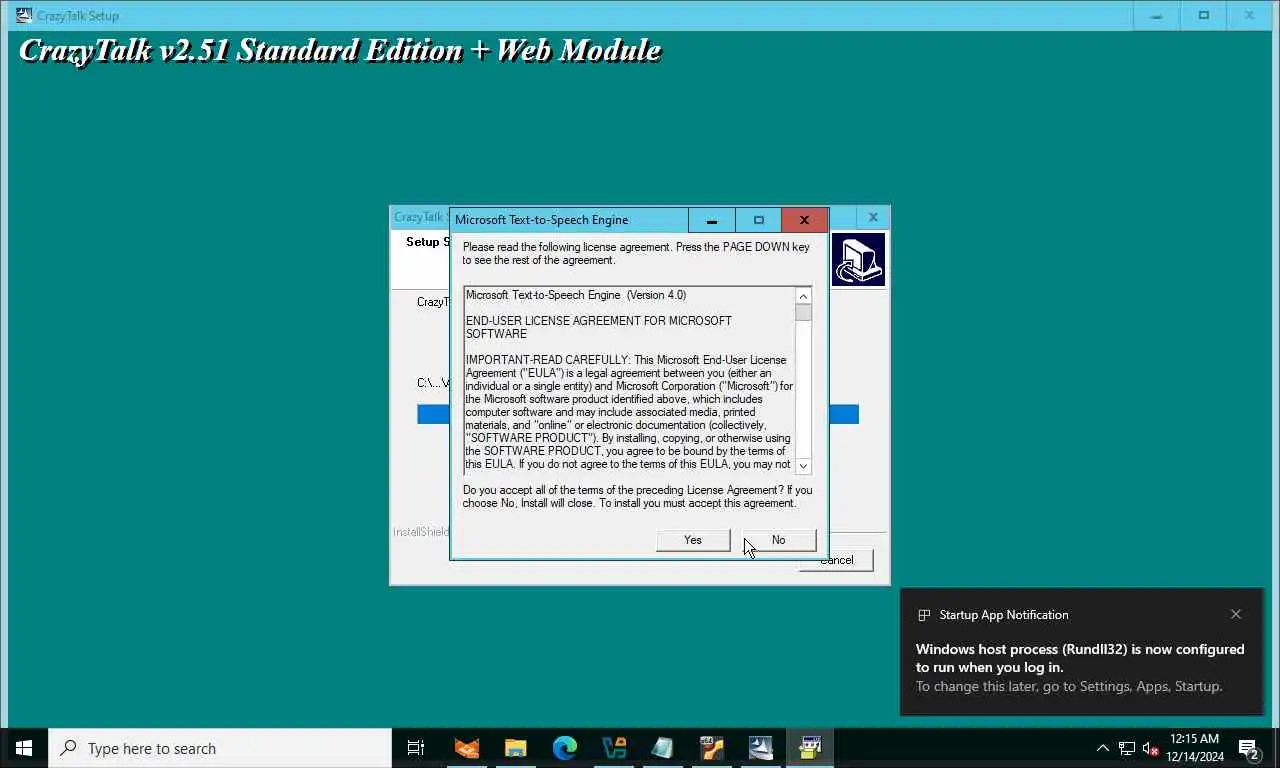Close the Microsoft Text-to-Speech Engine dialog
Screen dimensions: 1280x768
pyautogui.click(x=804, y=220)
